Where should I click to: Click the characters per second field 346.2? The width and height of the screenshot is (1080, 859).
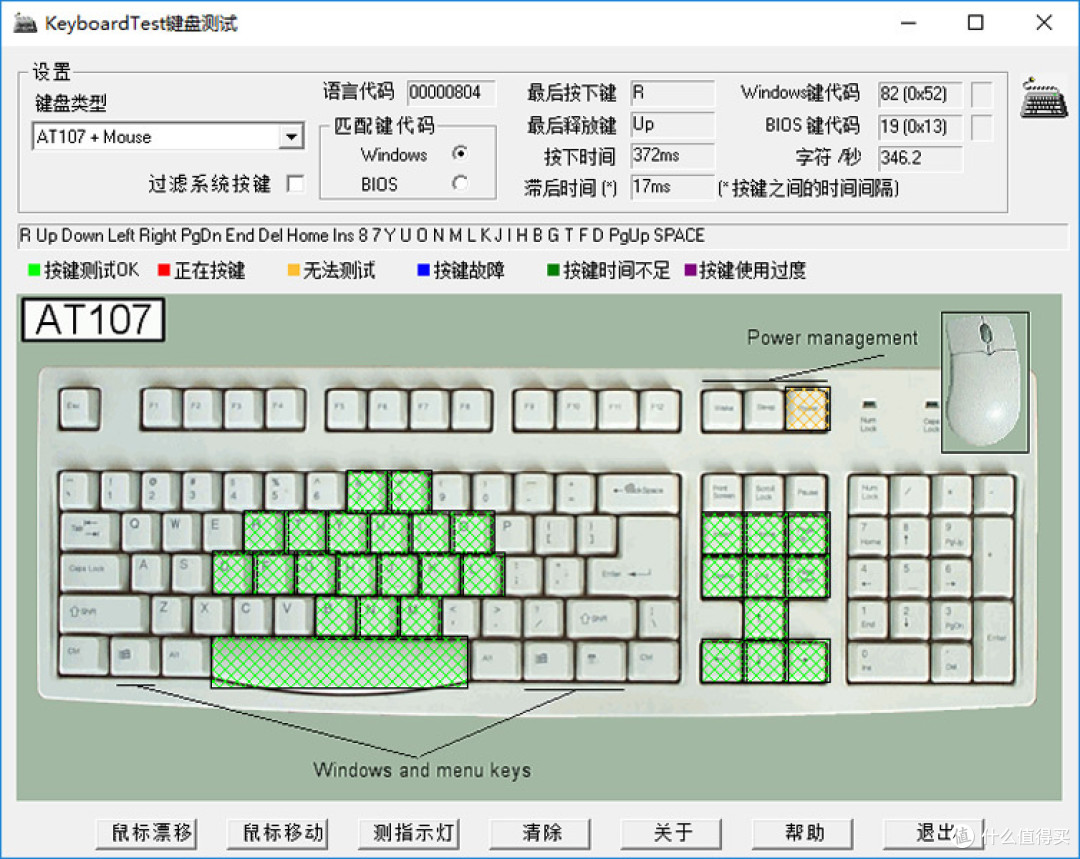[920, 158]
